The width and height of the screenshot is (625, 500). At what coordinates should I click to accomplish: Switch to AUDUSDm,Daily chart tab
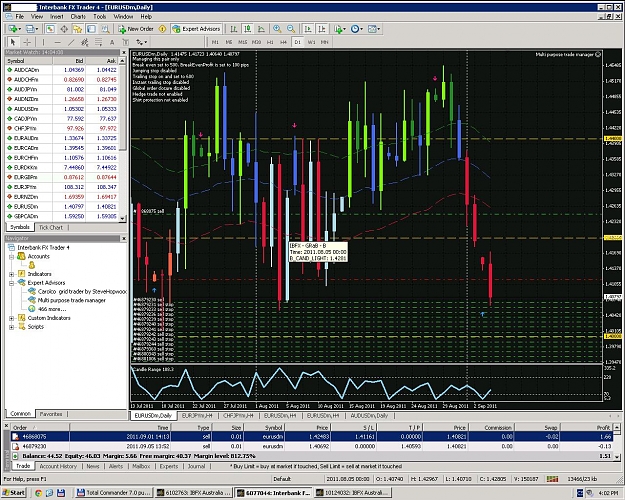(x=369, y=415)
